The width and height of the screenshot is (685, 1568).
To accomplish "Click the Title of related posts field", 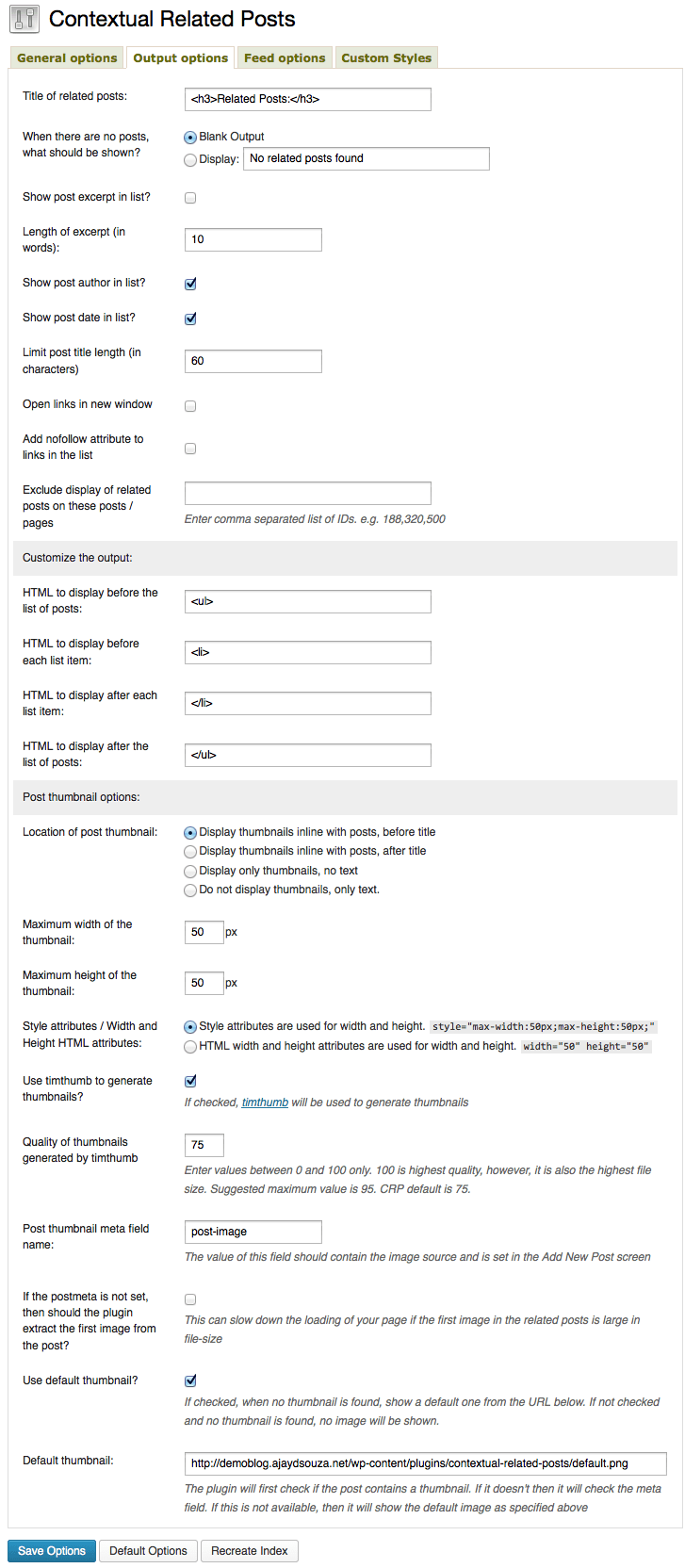I will (307, 99).
